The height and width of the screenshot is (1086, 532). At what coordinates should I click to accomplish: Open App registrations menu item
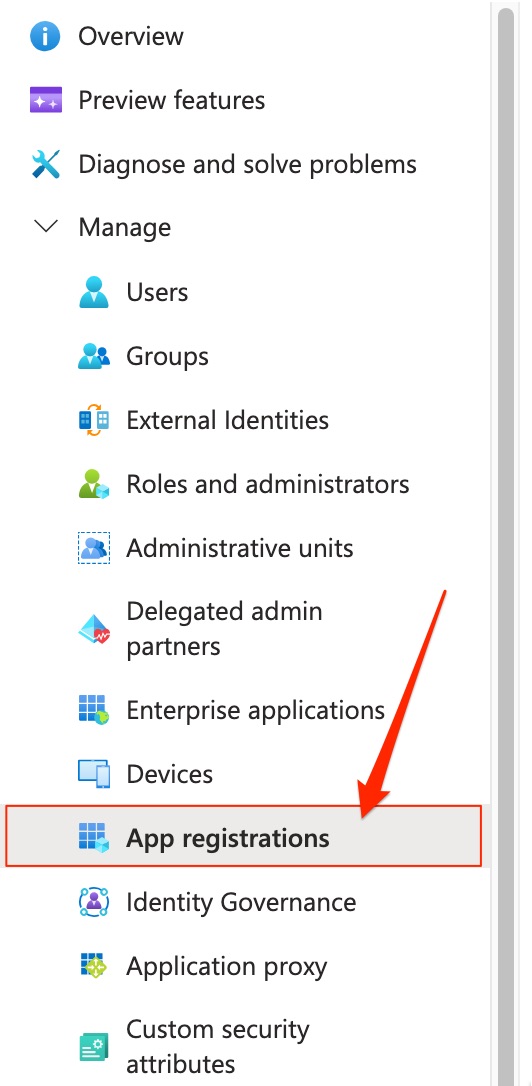(x=243, y=837)
